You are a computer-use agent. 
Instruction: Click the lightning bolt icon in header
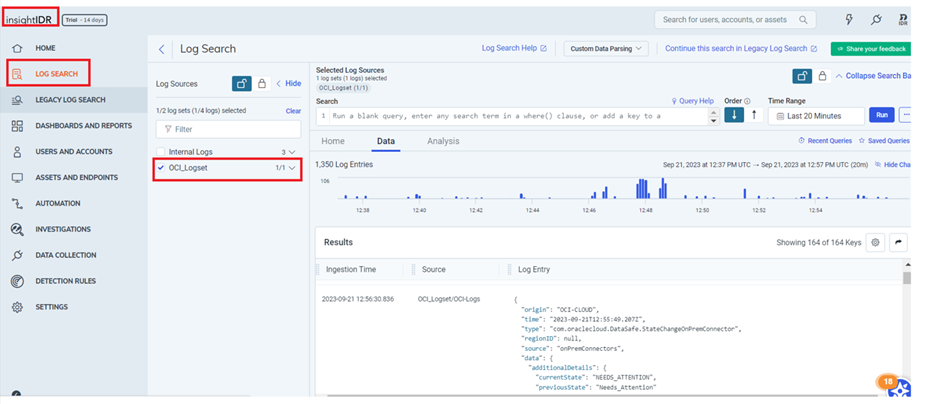pyautogui.click(x=849, y=19)
